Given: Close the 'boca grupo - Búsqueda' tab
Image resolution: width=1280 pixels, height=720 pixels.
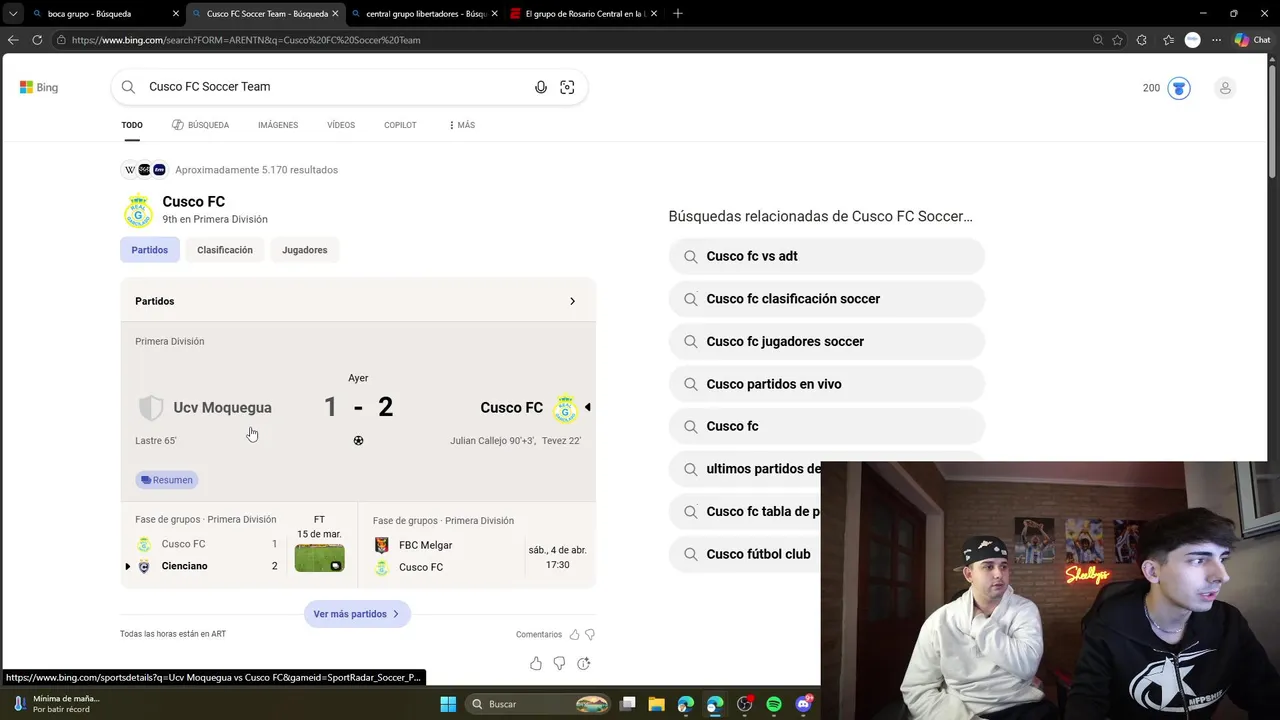Looking at the screenshot, I should coord(176,14).
